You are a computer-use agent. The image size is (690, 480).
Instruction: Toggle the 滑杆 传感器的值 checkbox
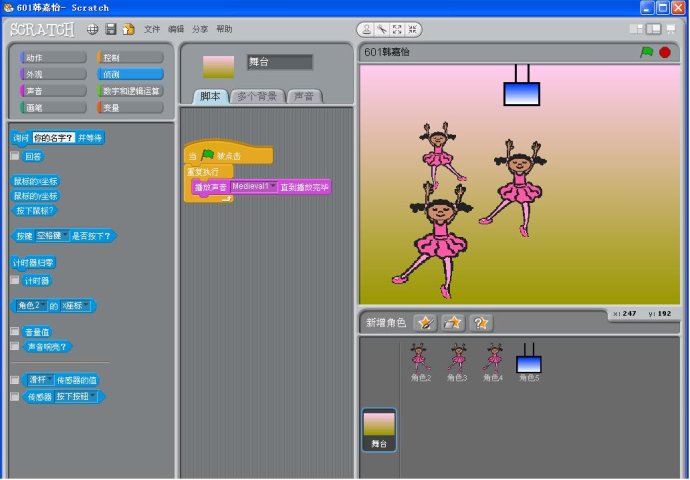coord(15,380)
